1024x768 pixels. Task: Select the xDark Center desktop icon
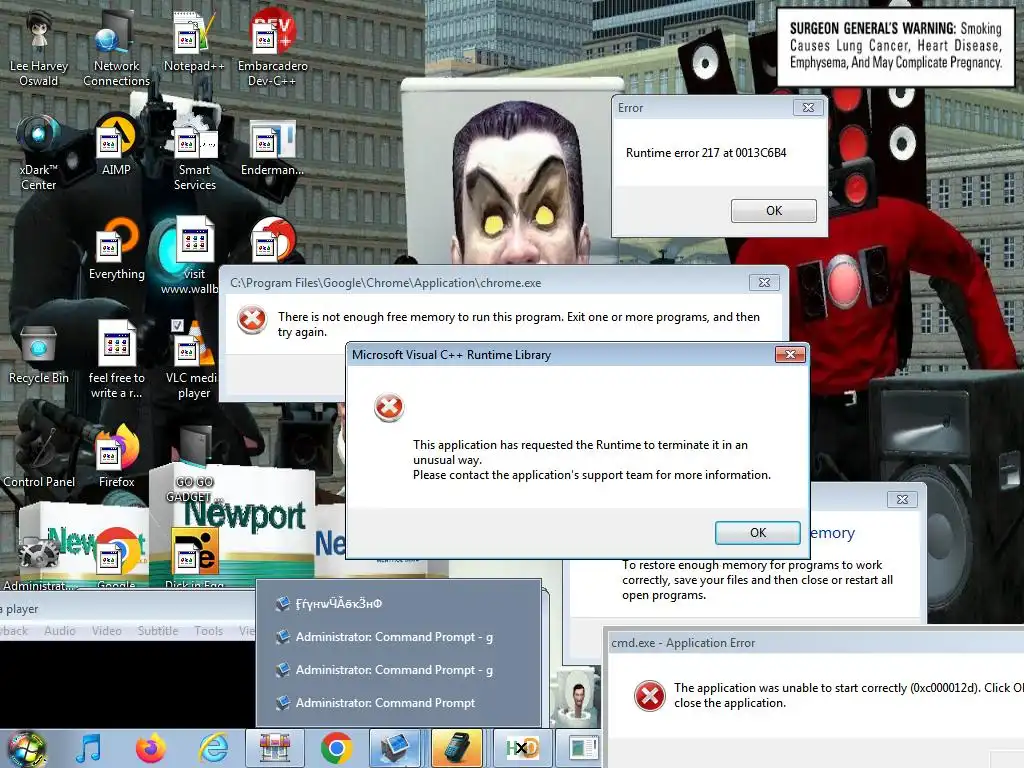pos(39,153)
